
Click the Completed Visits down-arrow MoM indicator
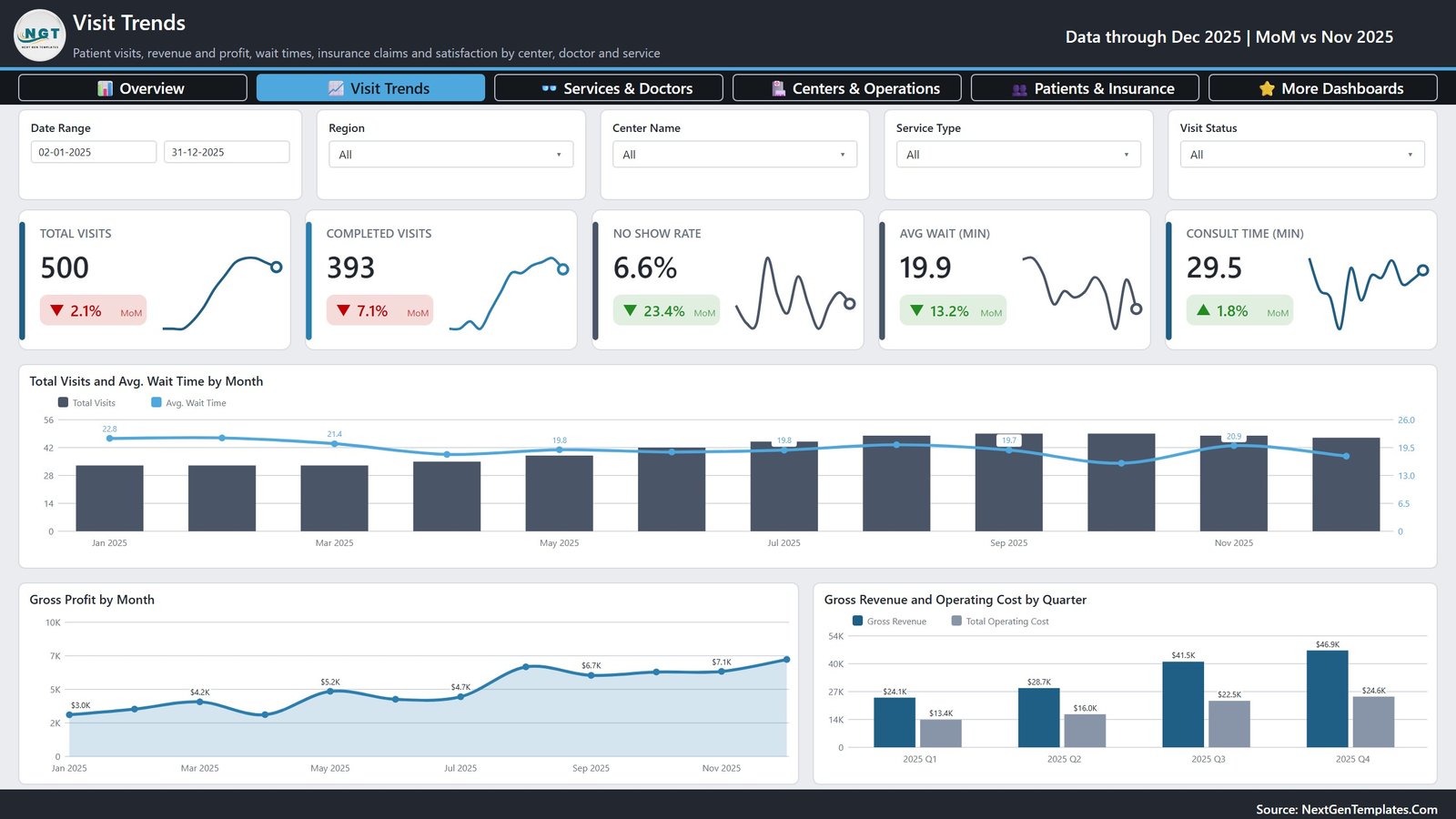343,310
